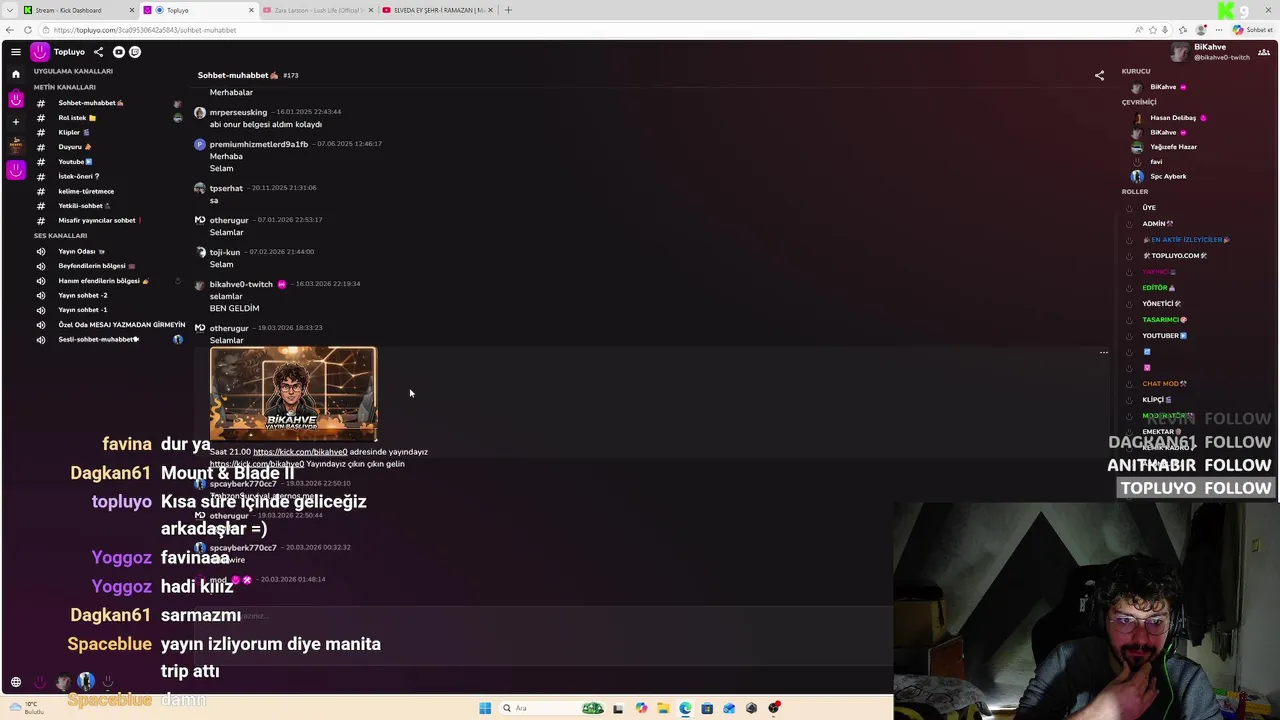This screenshot has width=1280, height=720.
Task: Open bikahve0-twitch's username in chat
Action: click(x=241, y=284)
